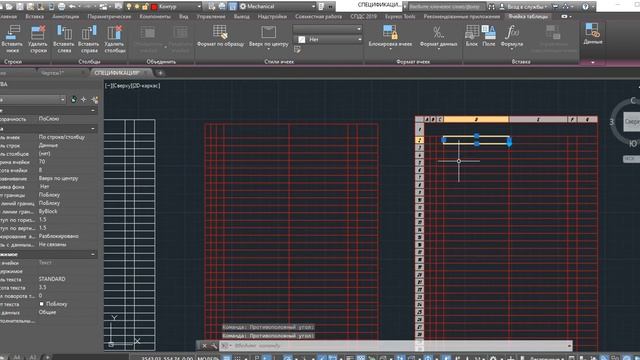
Task: Expand the Данные panel arrow
Action: click(593, 62)
